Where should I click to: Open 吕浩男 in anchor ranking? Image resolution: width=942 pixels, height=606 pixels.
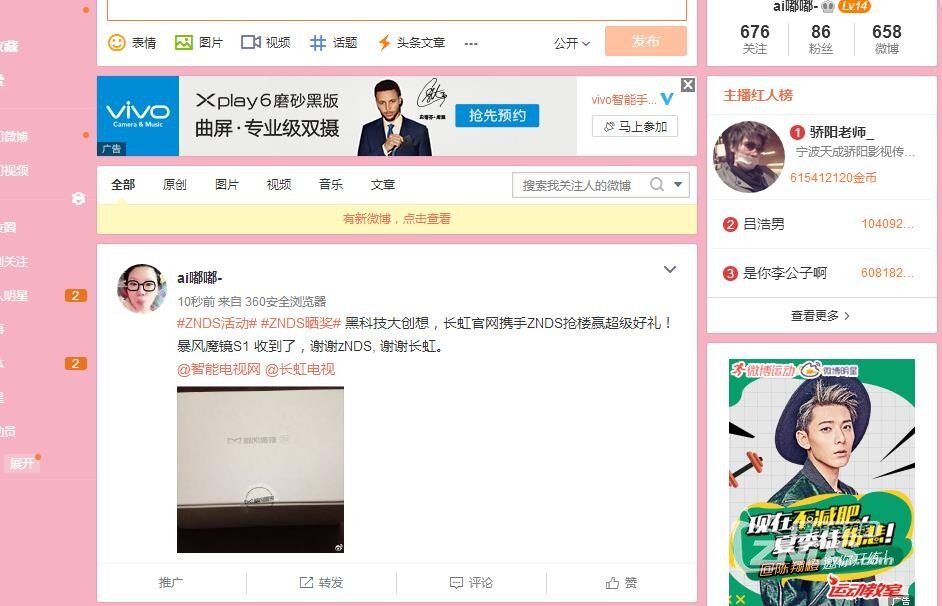(x=764, y=224)
